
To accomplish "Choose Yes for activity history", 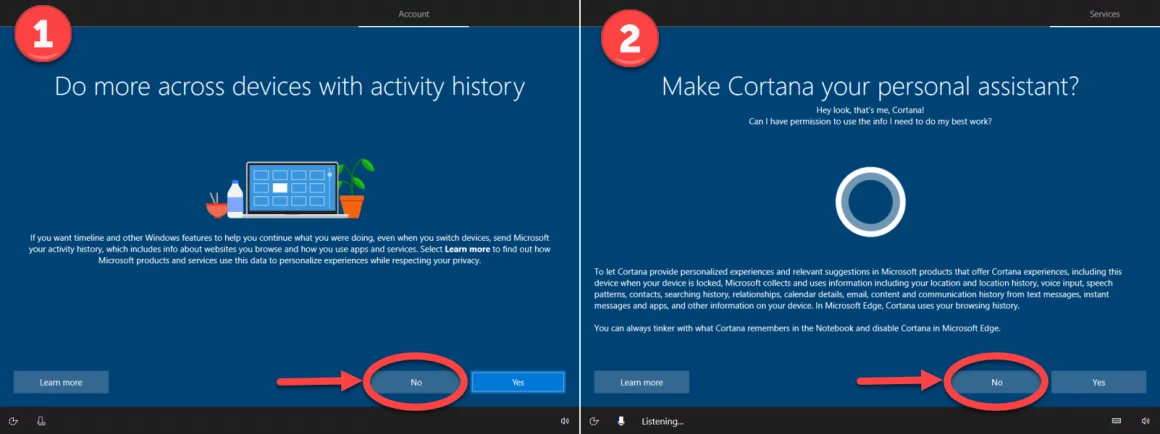I will point(518,382).
